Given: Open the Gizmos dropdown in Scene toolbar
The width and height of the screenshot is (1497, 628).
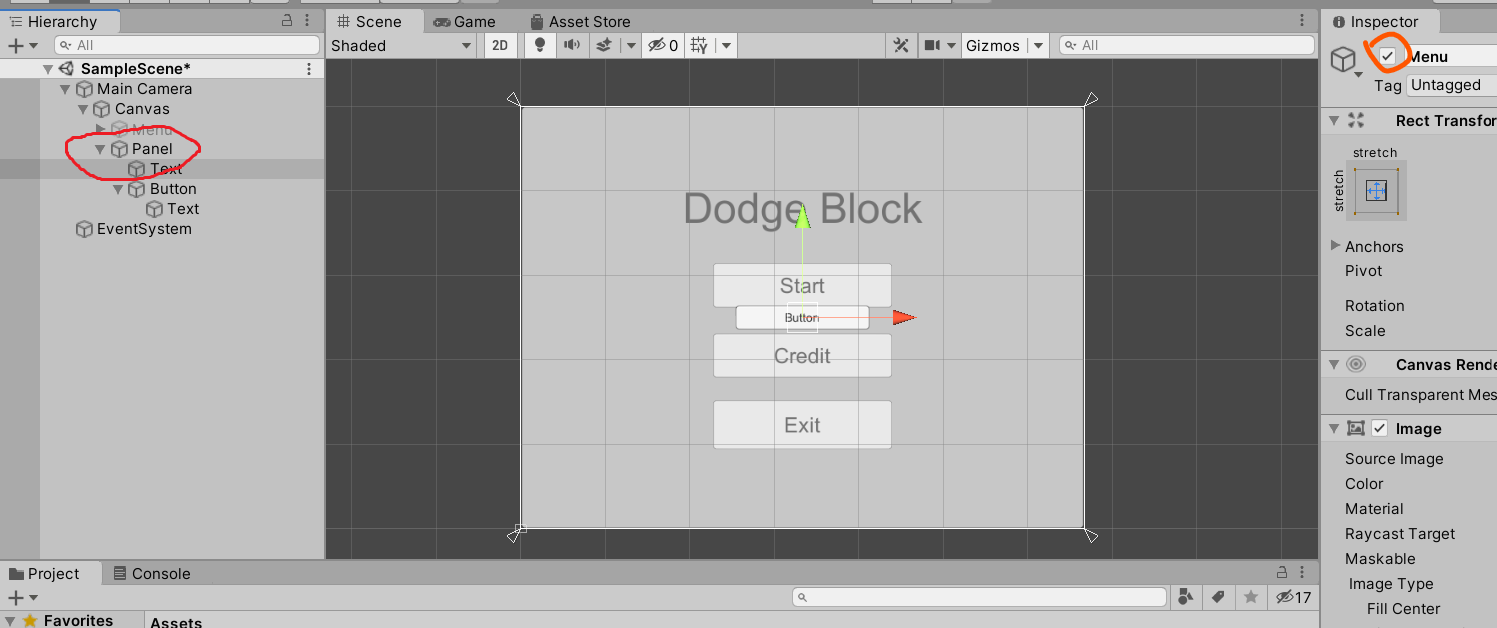Looking at the screenshot, I should click(x=1037, y=45).
